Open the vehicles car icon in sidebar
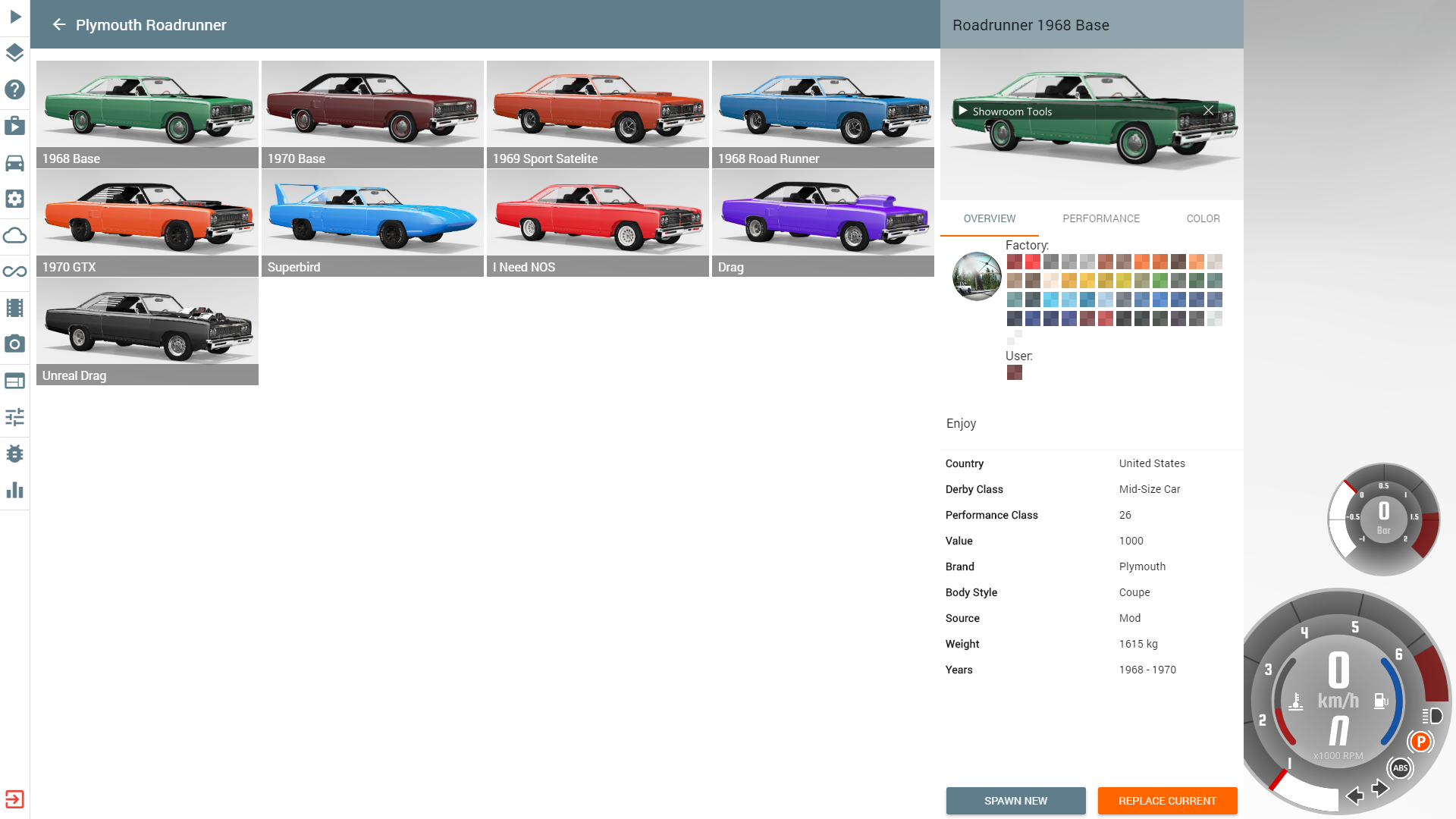Image resolution: width=1456 pixels, height=819 pixels. [14, 162]
